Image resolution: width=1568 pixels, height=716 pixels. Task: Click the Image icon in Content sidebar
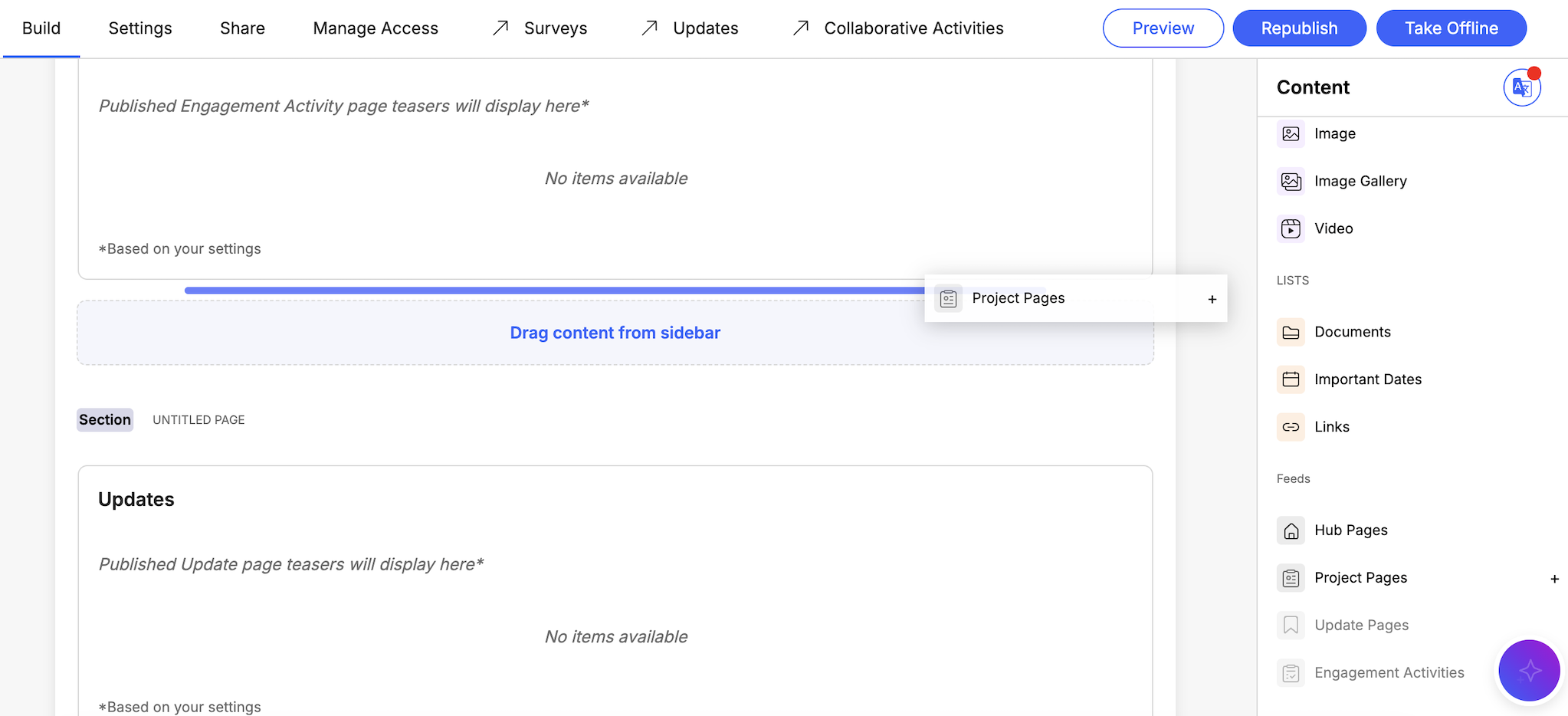point(1291,133)
